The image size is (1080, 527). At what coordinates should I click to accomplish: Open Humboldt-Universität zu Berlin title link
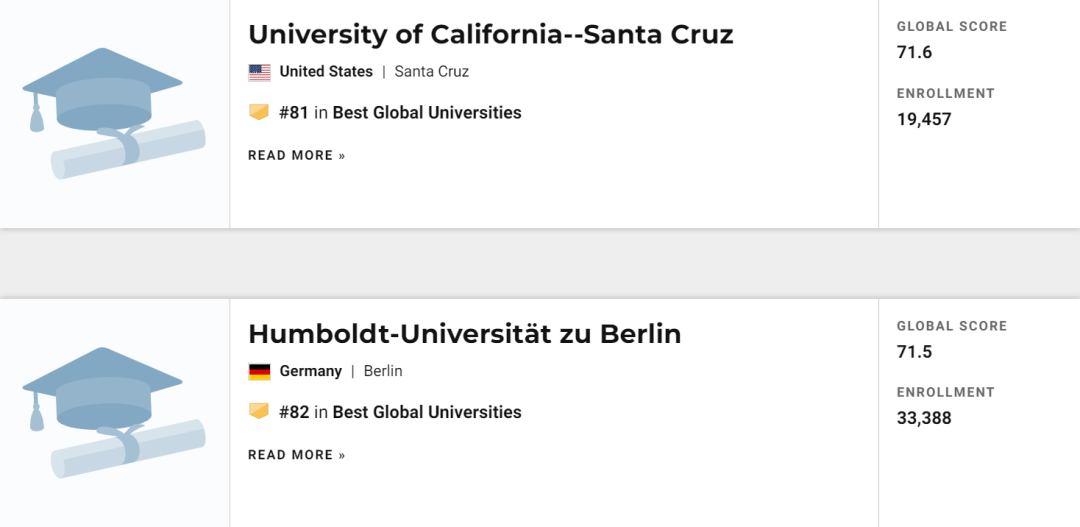tap(465, 334)
